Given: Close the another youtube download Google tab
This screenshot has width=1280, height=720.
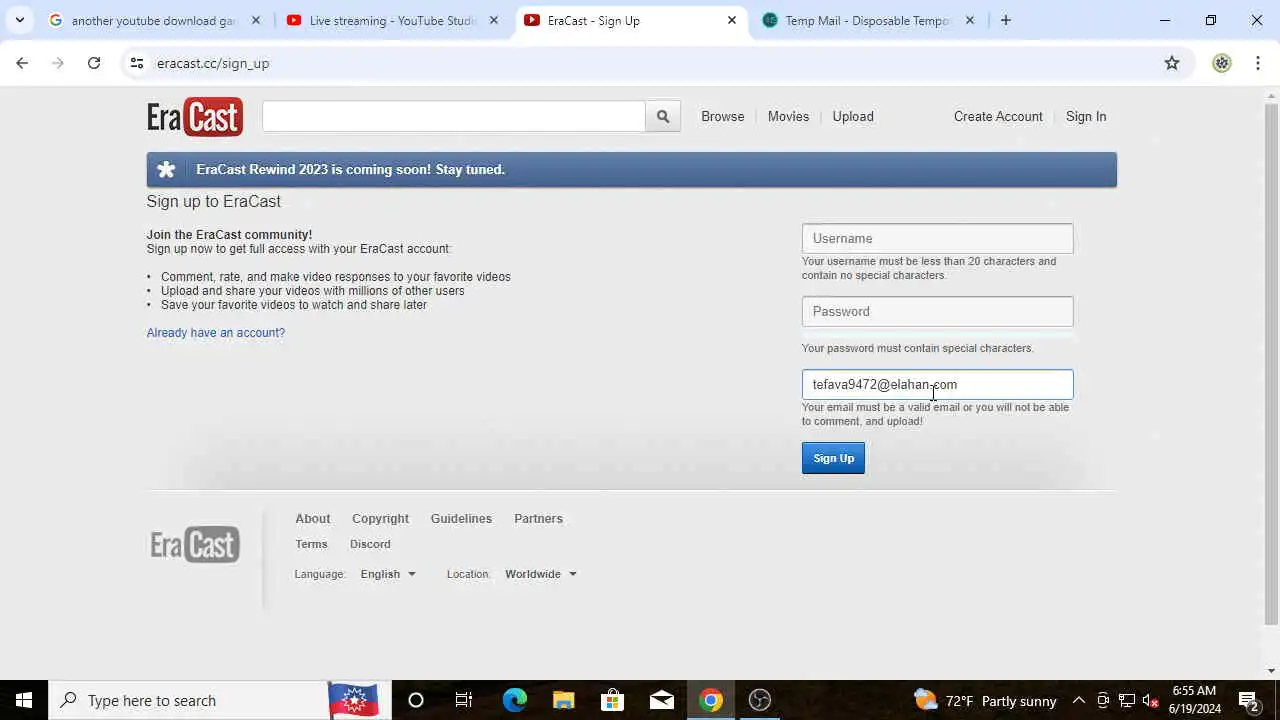Looking at the screenshot, I should coord(255,20).
